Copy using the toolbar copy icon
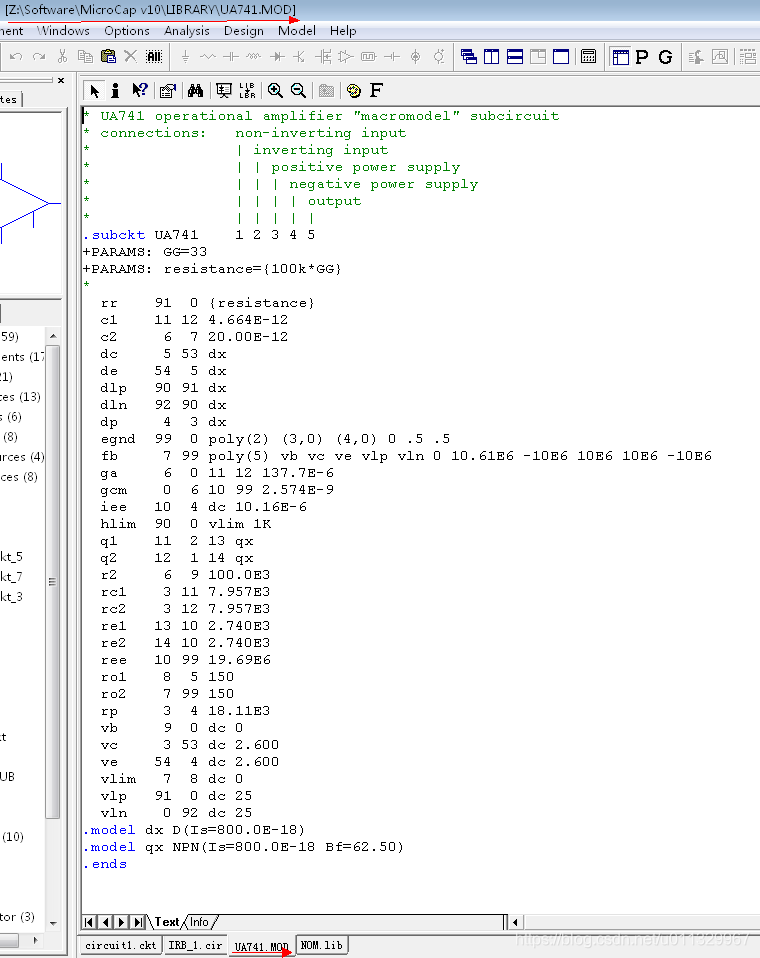This screenshot has height=958, width=760. pyautogui.click(x=85, y=57)
